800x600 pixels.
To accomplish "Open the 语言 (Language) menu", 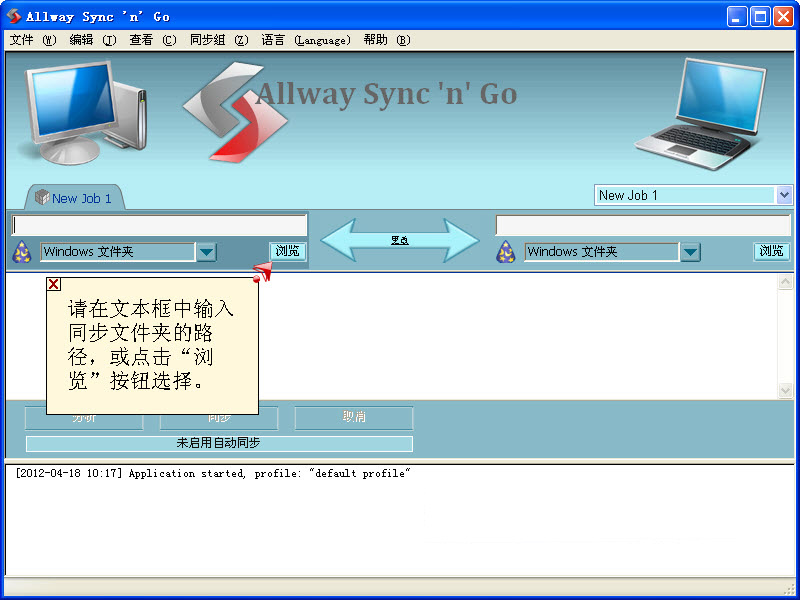I will coord(305,40).
